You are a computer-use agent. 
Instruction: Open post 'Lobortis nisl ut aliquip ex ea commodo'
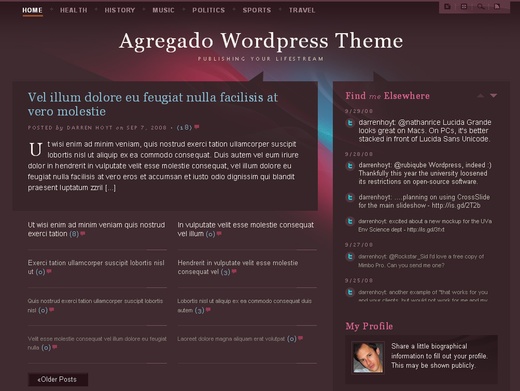[x=244, y=305]
